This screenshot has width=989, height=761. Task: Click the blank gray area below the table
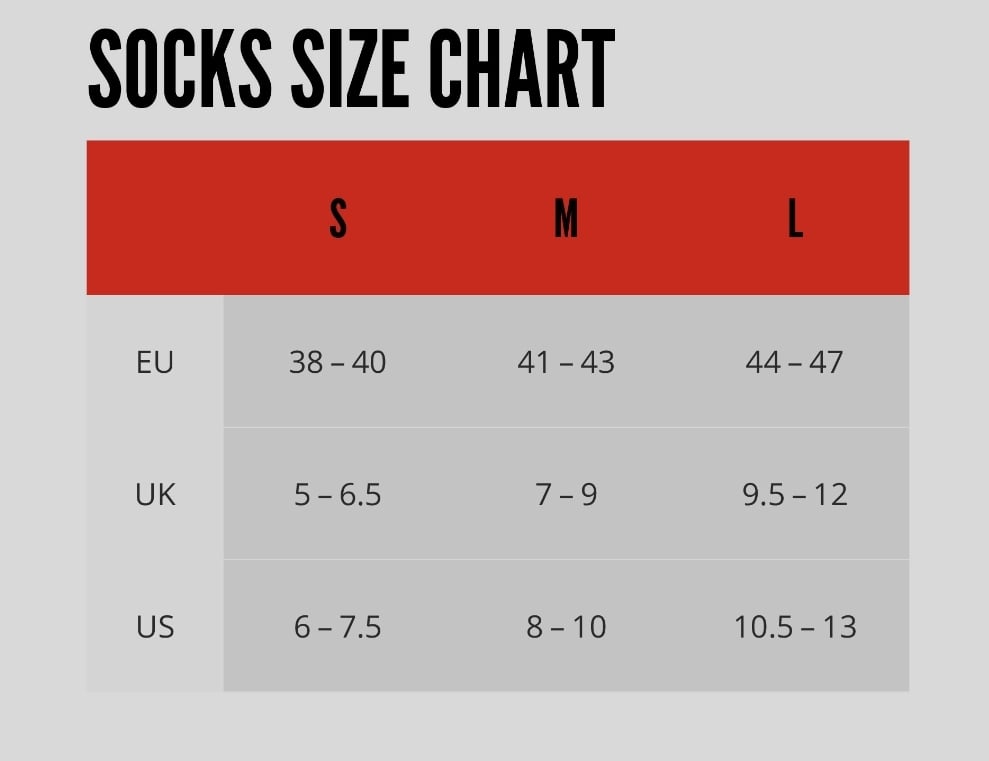point(494,727)
